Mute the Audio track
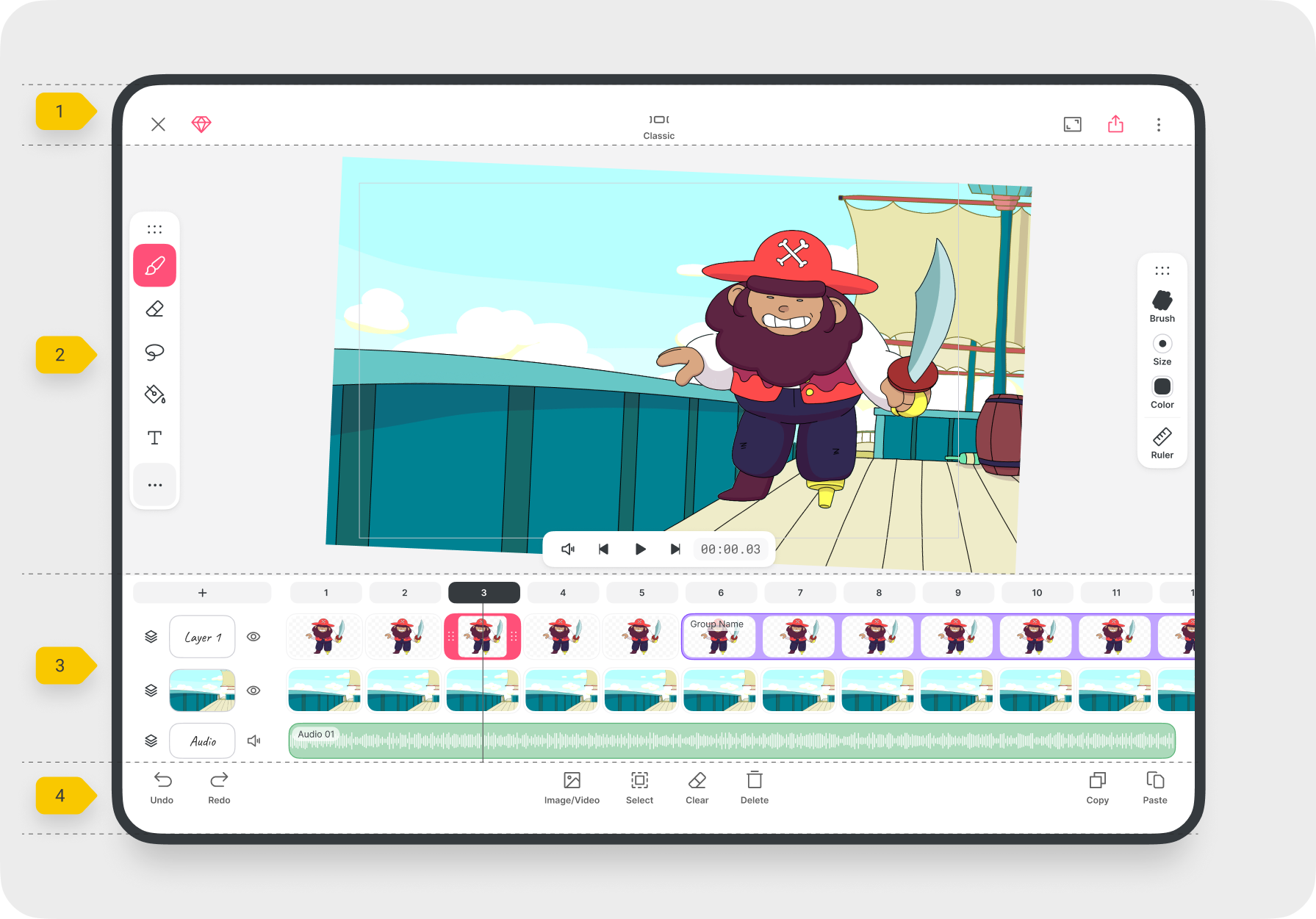This screenshot has width=1316, height=919. [x=254, y=740]
